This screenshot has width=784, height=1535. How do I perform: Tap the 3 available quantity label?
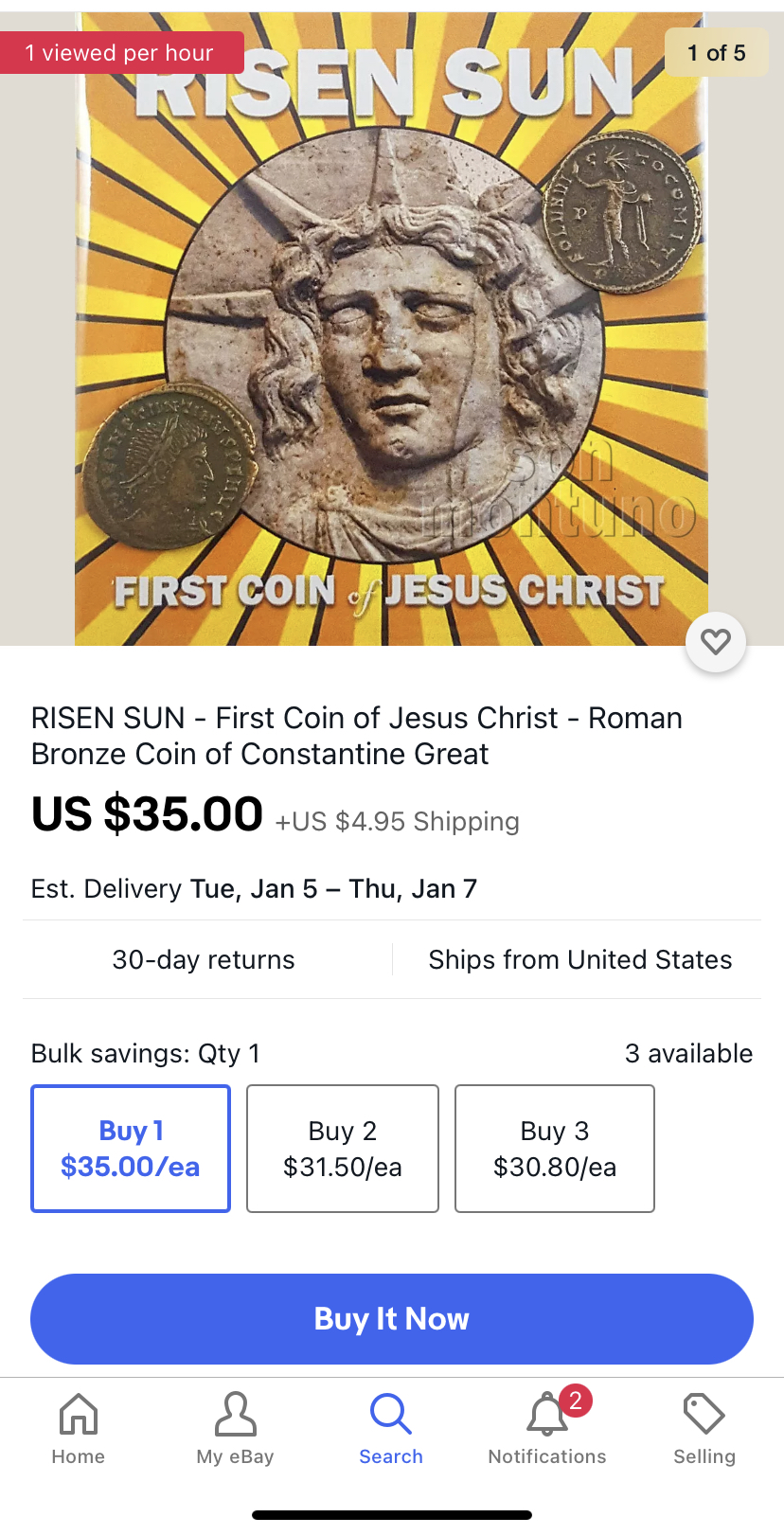pos(688,1054)
